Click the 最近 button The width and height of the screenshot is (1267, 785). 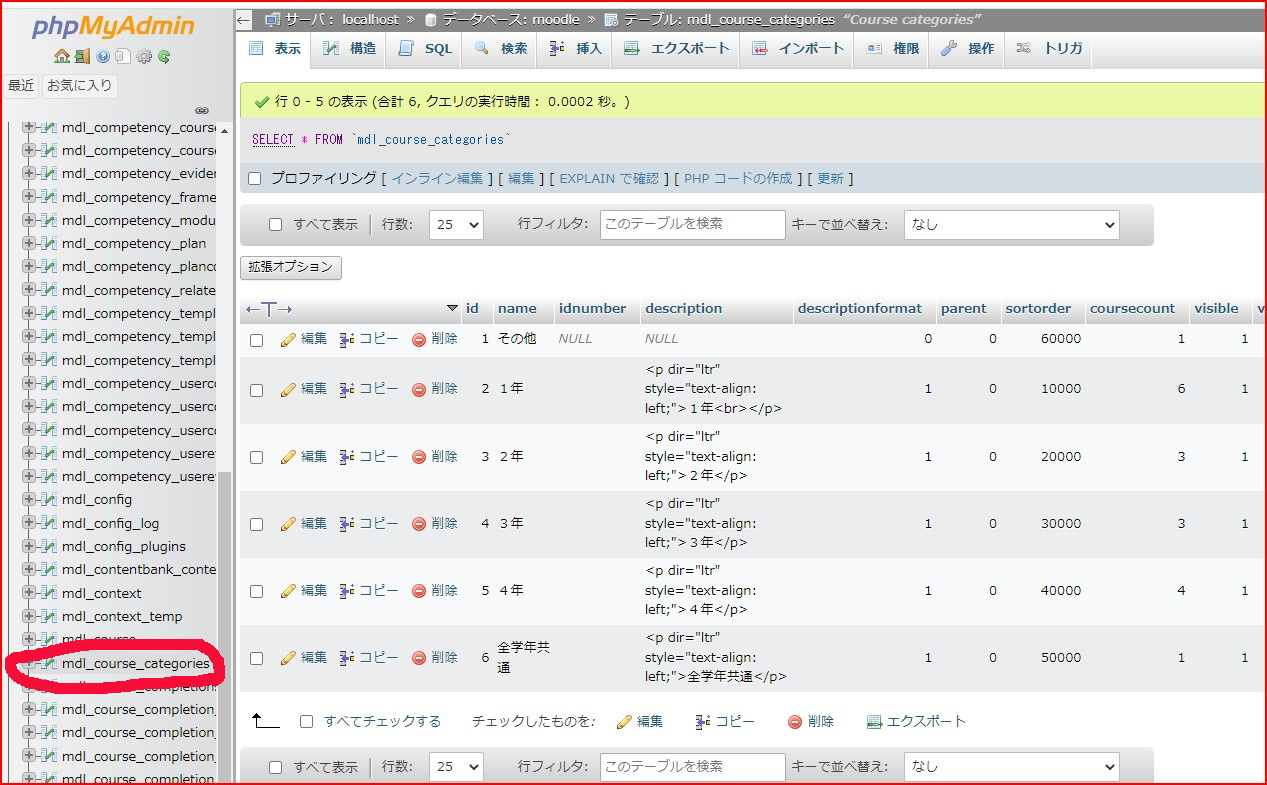22,86
